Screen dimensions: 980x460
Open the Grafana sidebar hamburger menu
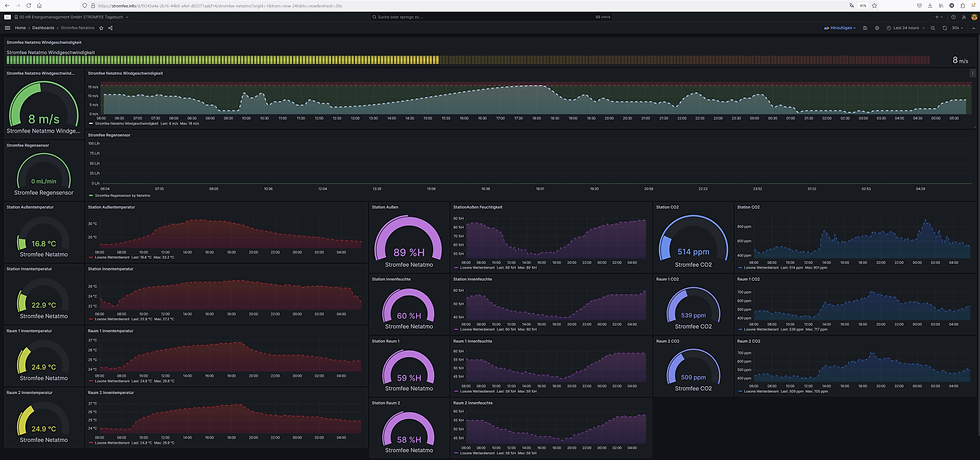(x=8, y=28)
